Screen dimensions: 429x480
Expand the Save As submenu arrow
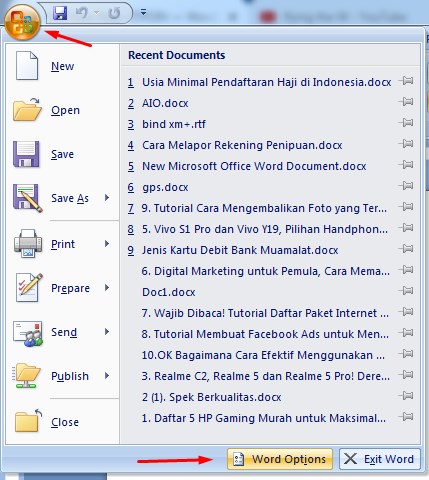107,198
